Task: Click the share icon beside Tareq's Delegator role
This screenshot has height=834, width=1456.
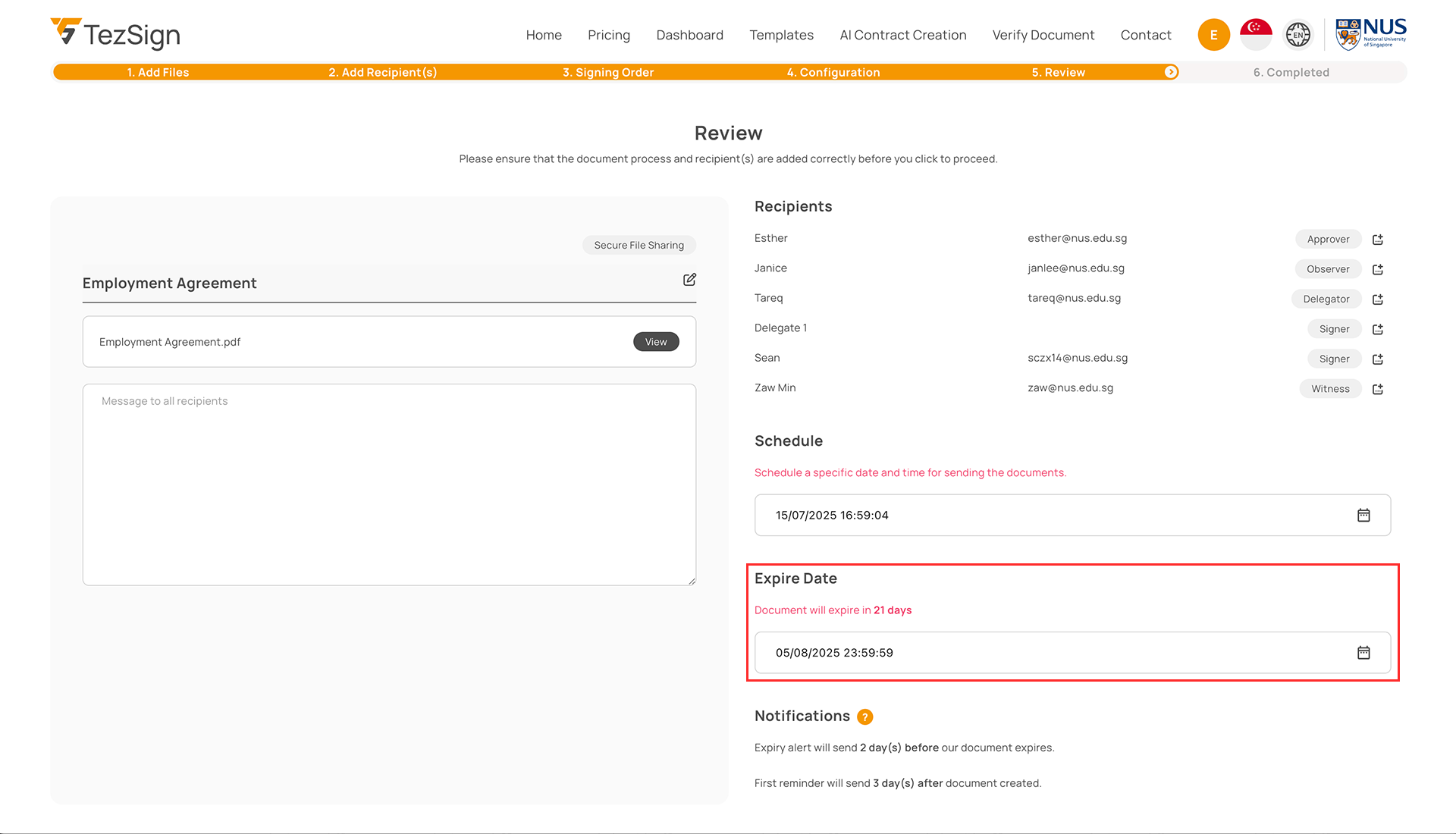Action: pos(1378,299)
